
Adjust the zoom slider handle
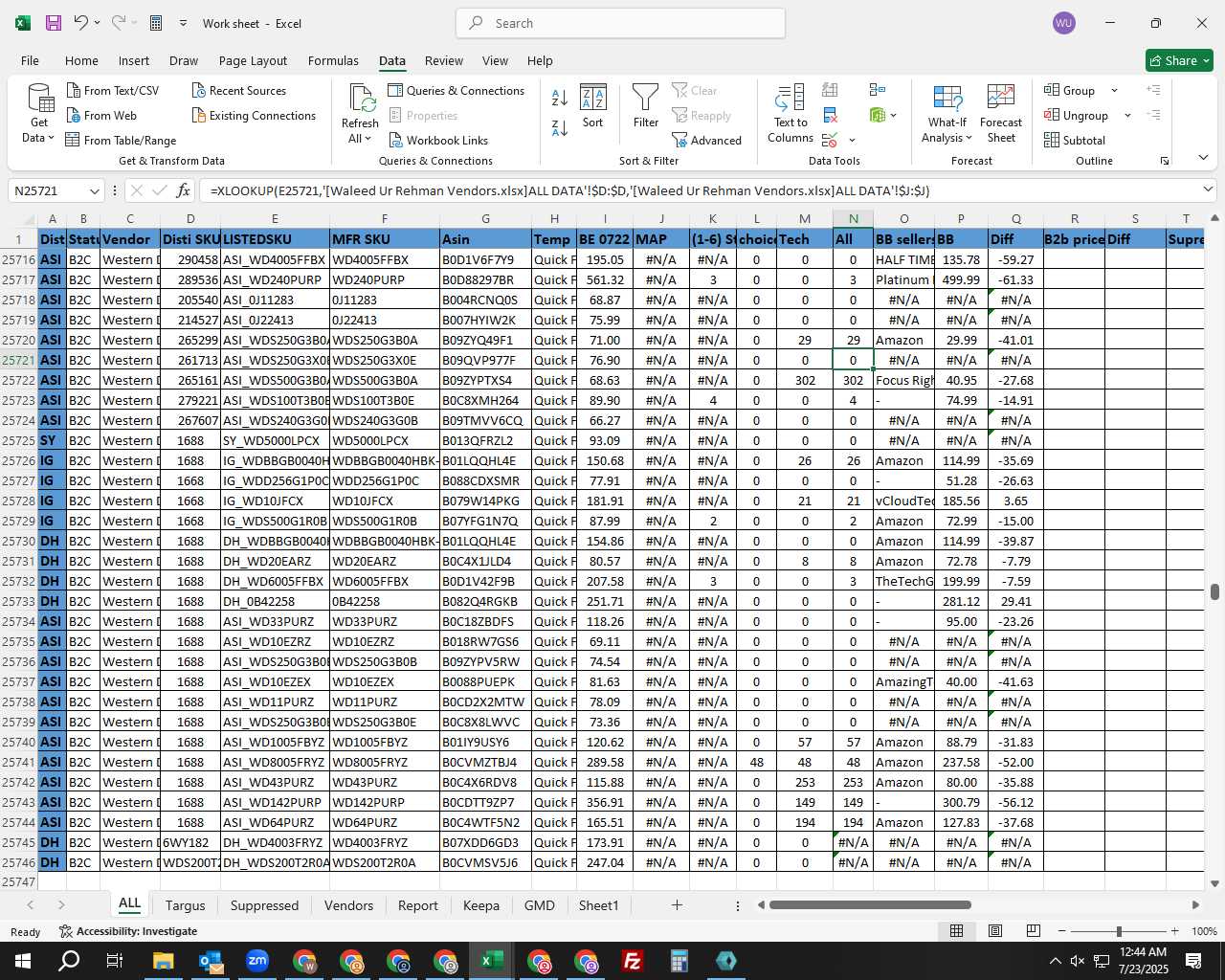click(1119, 931)
